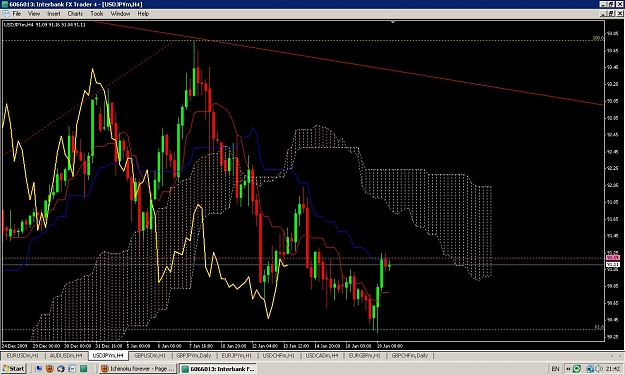Switch to the USDCHFm,H1 chart tab
This screenshot has height=375, width=625.
(x=279, y=355)
